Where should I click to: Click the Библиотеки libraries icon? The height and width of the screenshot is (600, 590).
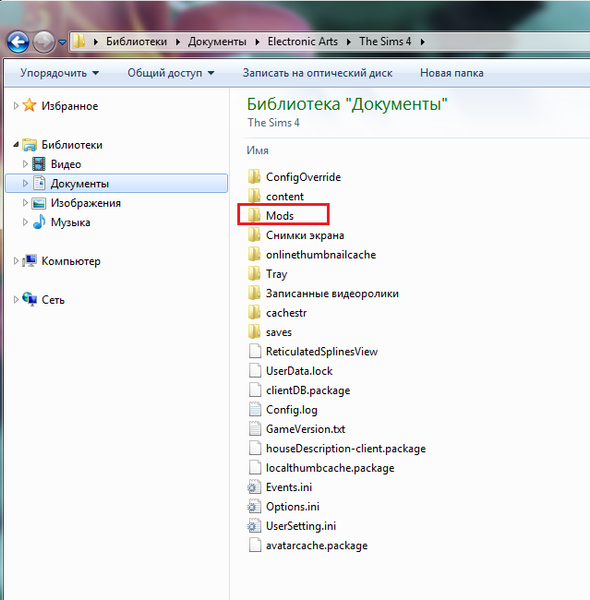pyautogui.click(x=29, y=145)
